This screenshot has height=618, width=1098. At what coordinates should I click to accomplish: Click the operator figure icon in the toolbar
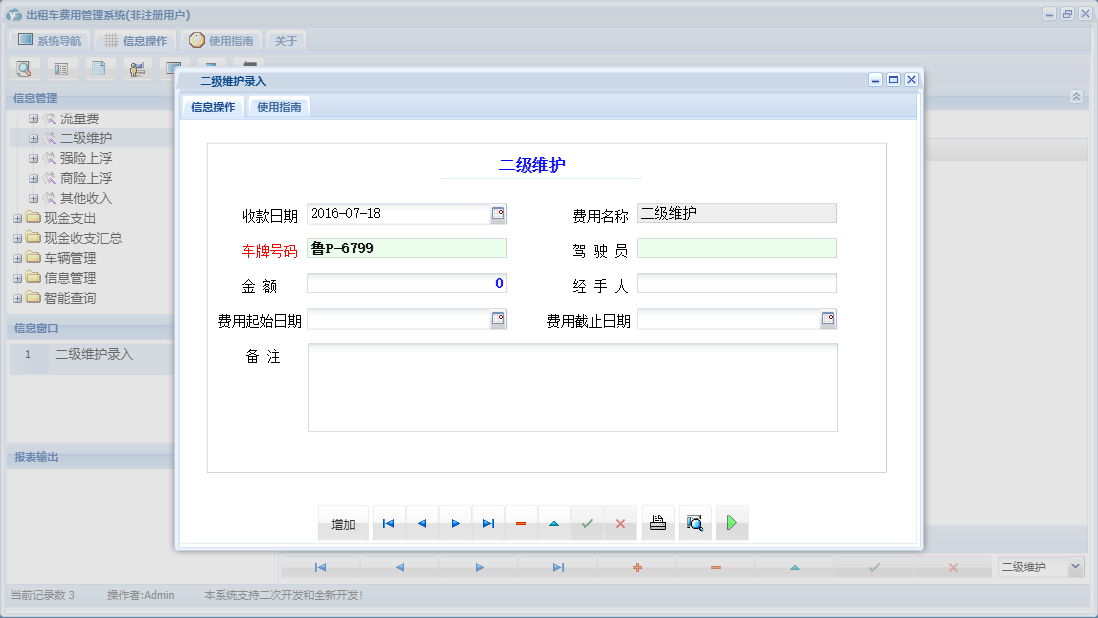136,68
